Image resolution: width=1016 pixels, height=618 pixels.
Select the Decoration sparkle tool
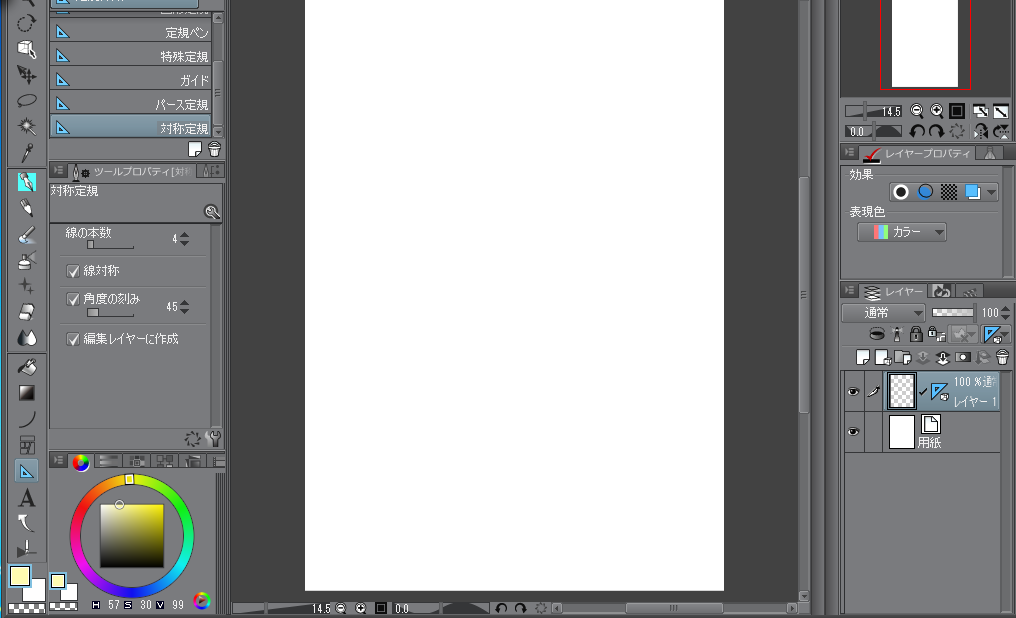(26, 286)
